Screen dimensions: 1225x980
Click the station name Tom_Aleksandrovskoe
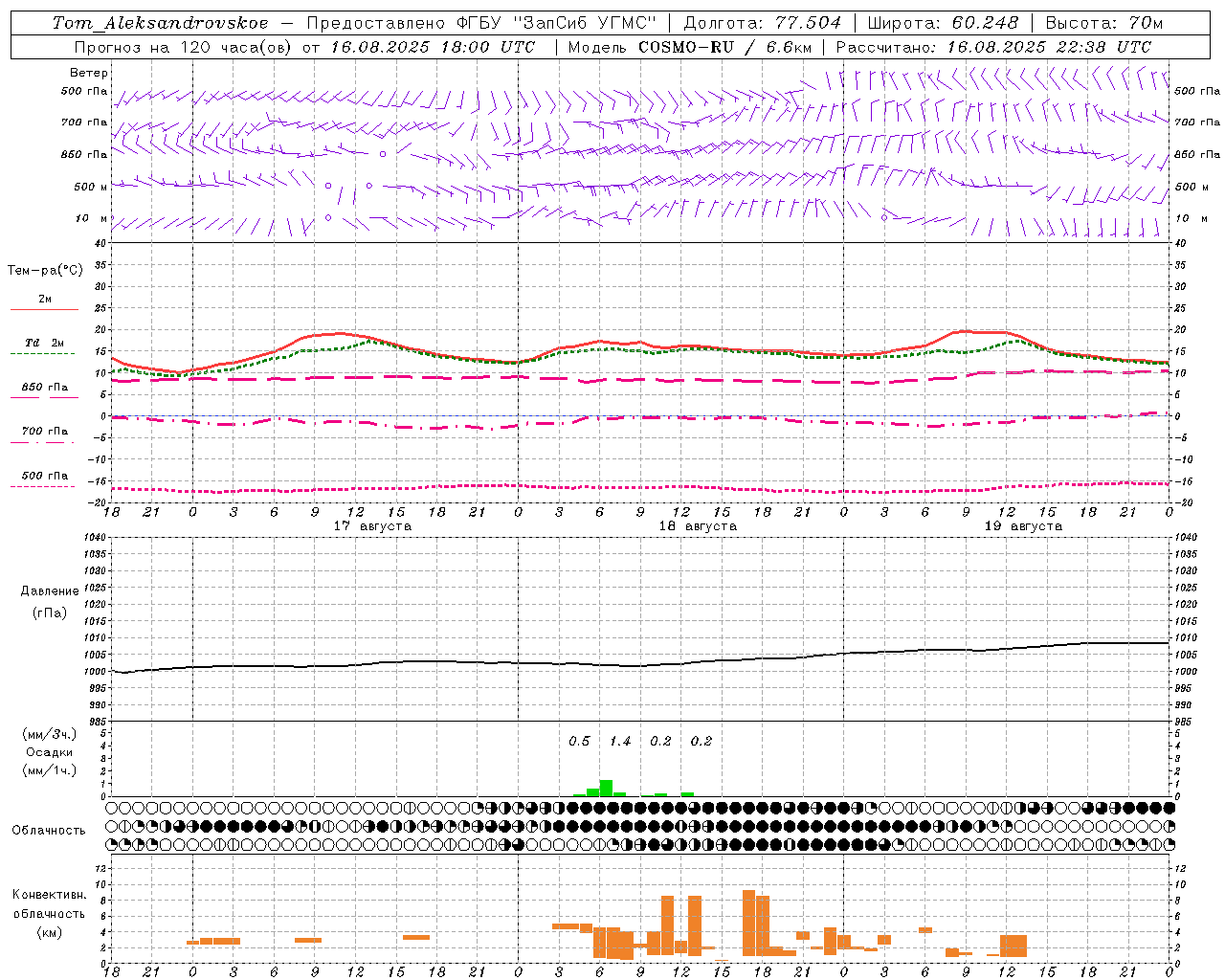(x=160, y=23)
